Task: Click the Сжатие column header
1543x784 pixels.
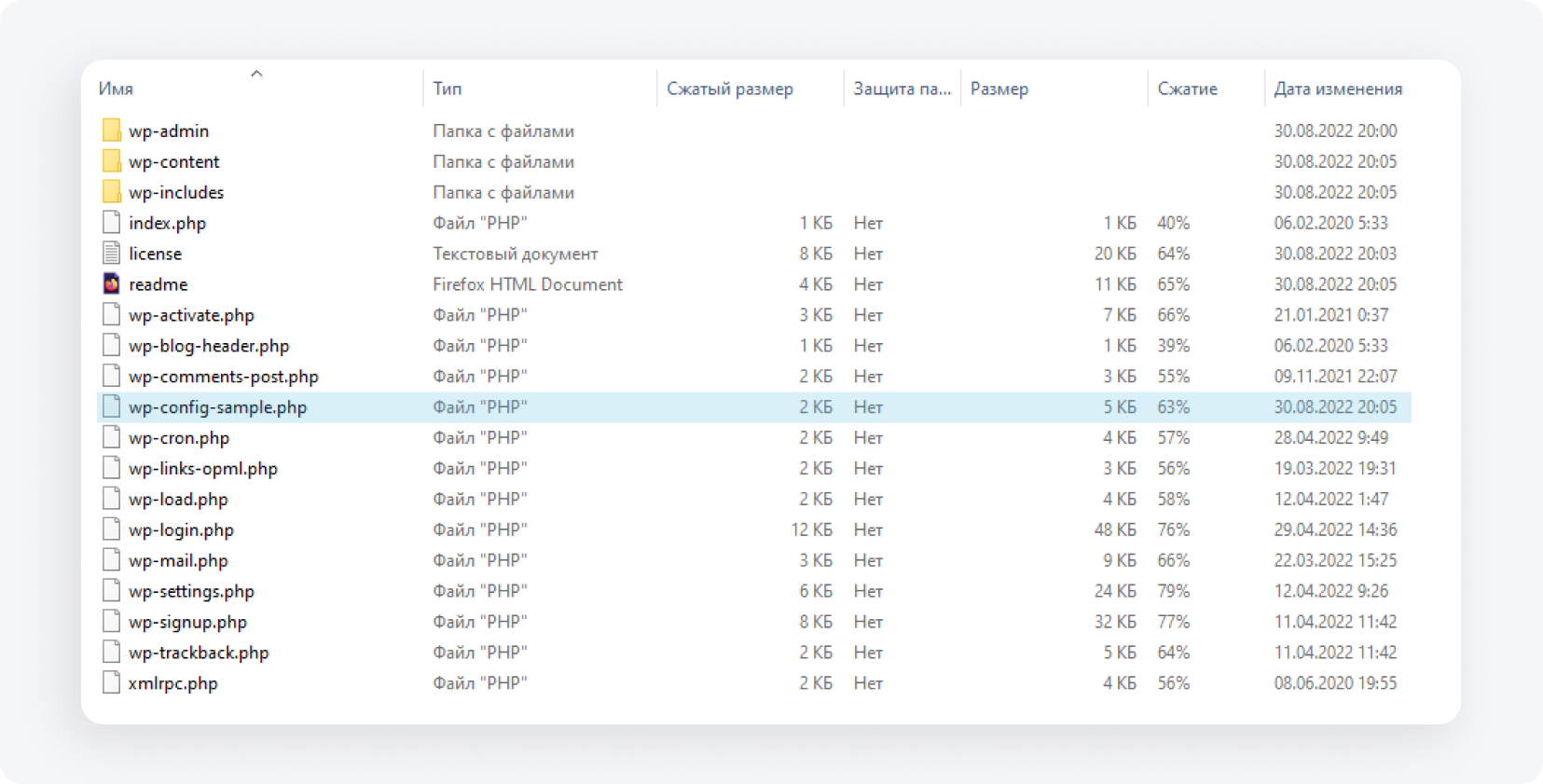Action: (x=1187, y=89)
